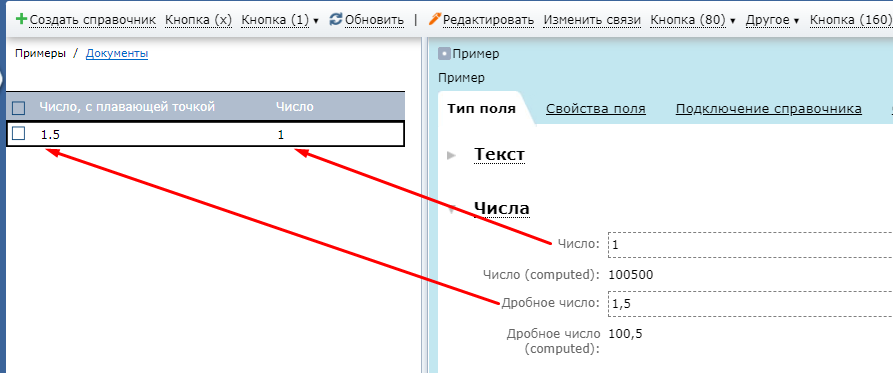This screenshot has height=373, width=893.
Task: Select the Тип поля tab
Action: (482, 109)
